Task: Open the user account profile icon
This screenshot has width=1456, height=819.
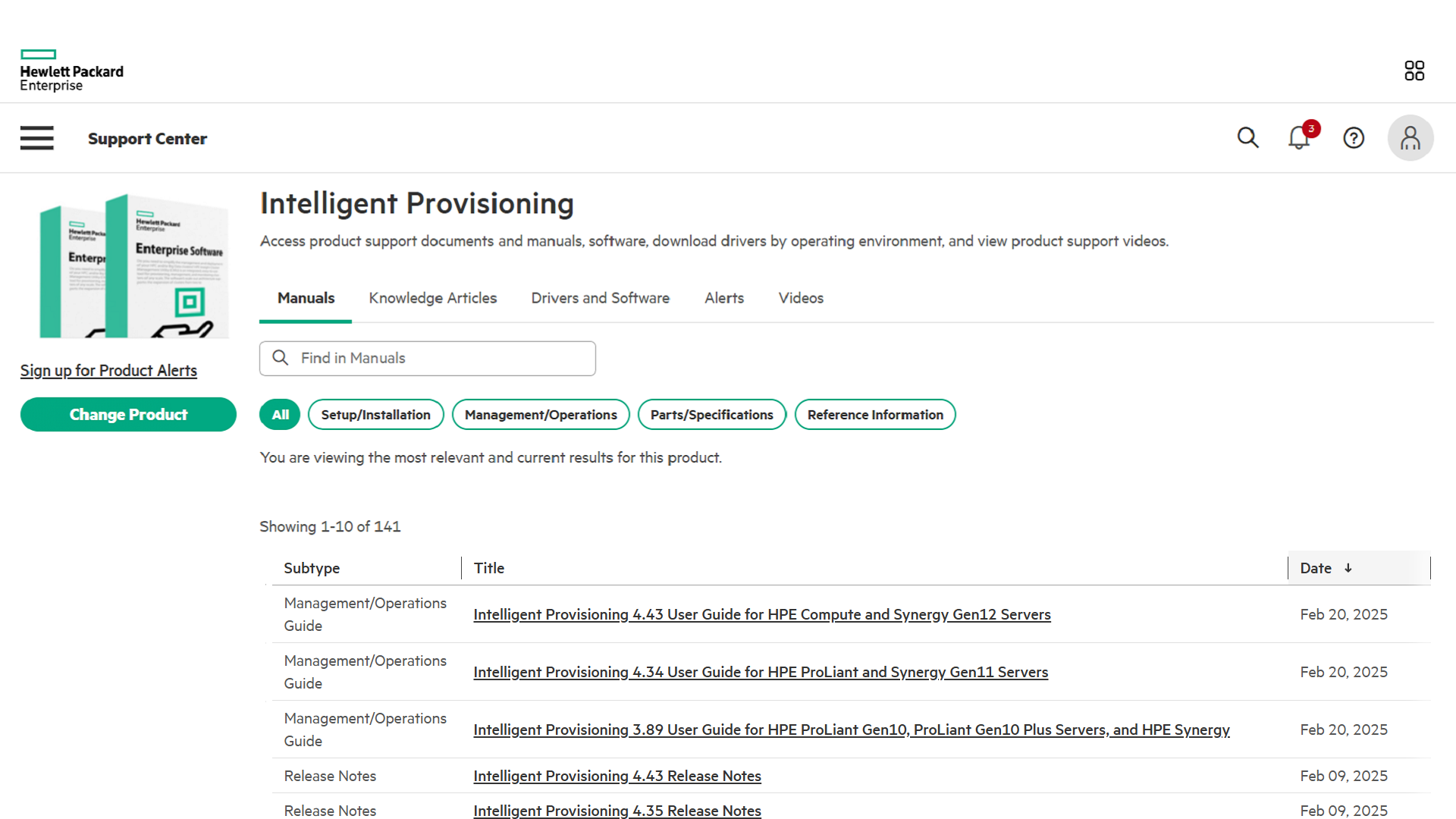Action: (1410, 138)
